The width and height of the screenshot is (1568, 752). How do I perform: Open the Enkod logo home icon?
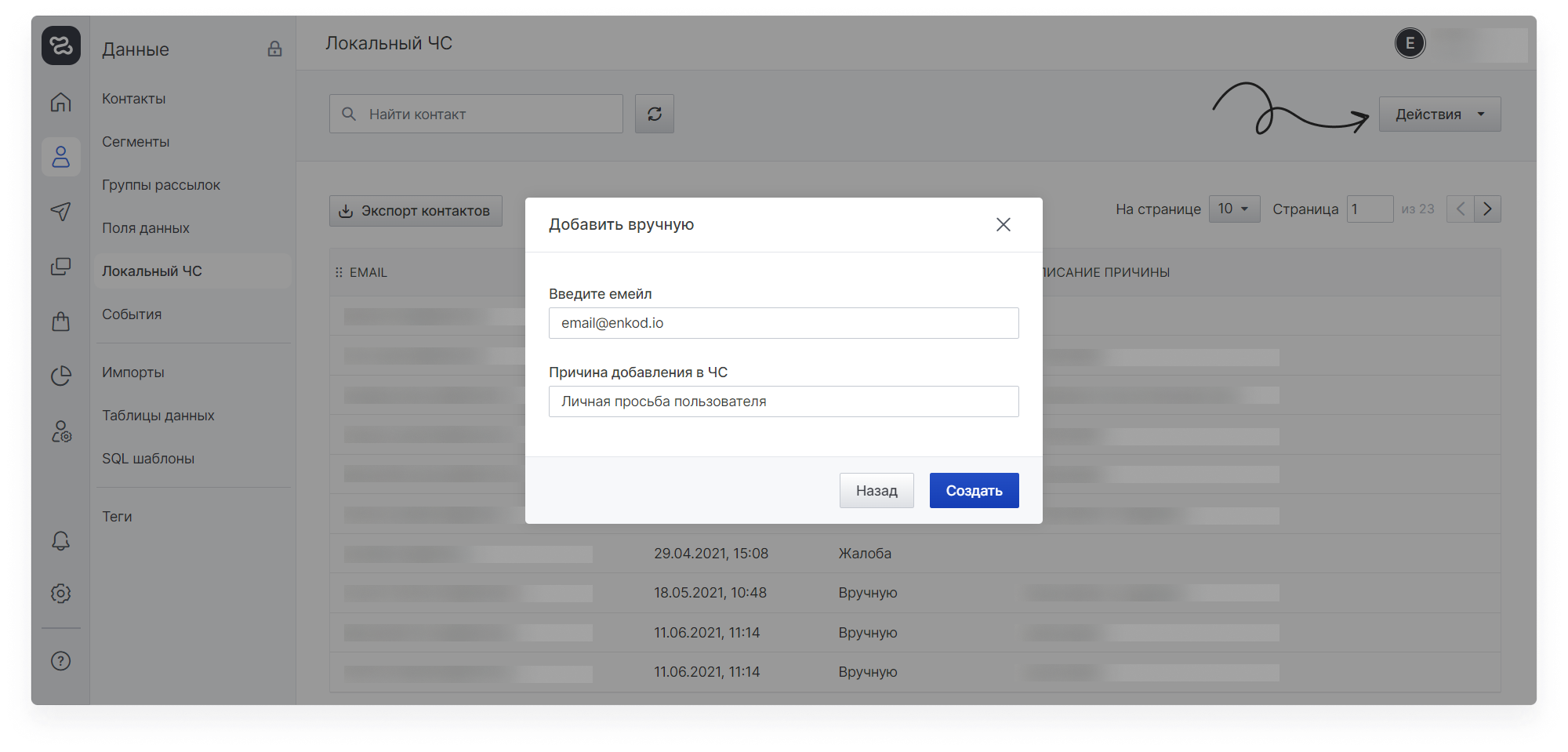click(x=61, y=45)
